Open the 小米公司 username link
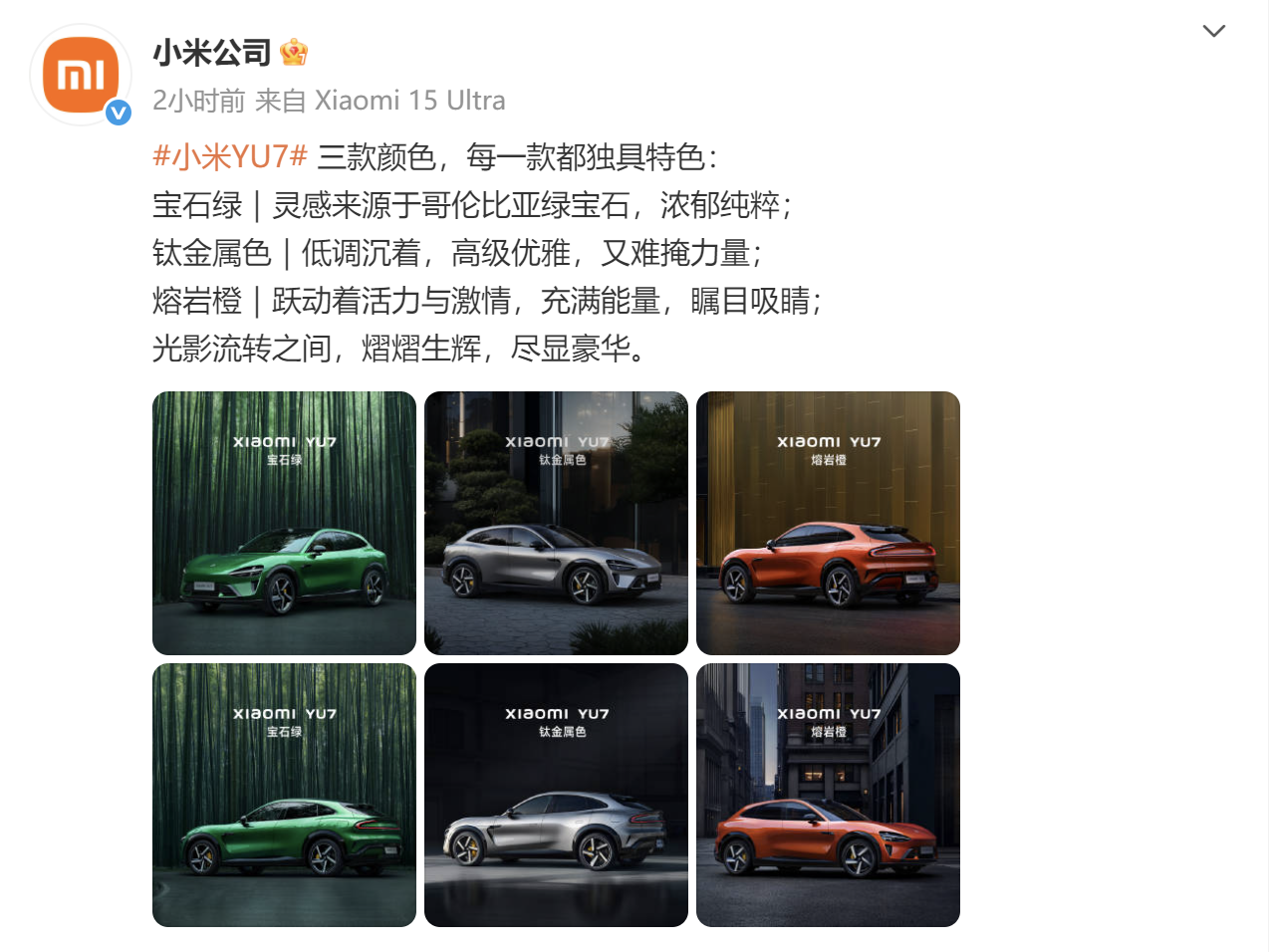Screen dimensions: 1269x952 [212, 52]
